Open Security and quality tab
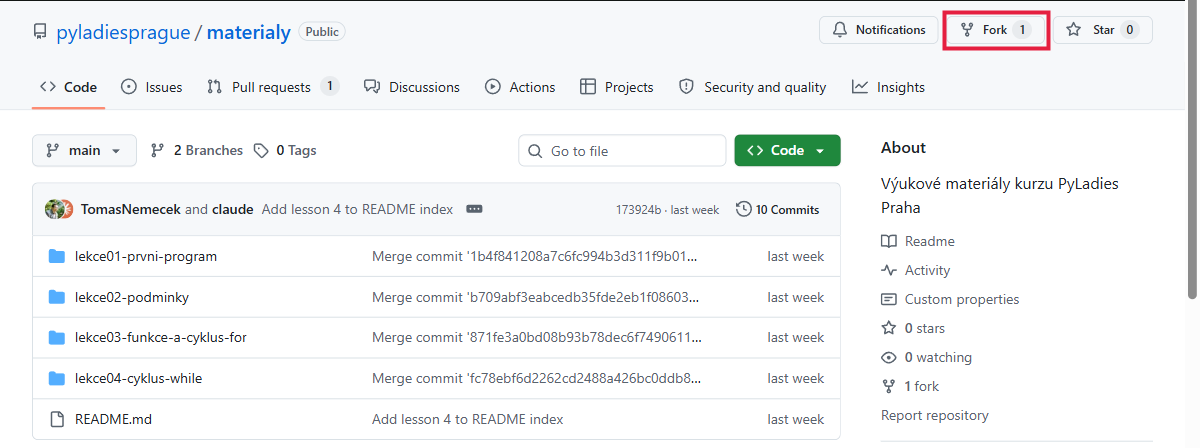1200x448 pixels. point(752,87)
